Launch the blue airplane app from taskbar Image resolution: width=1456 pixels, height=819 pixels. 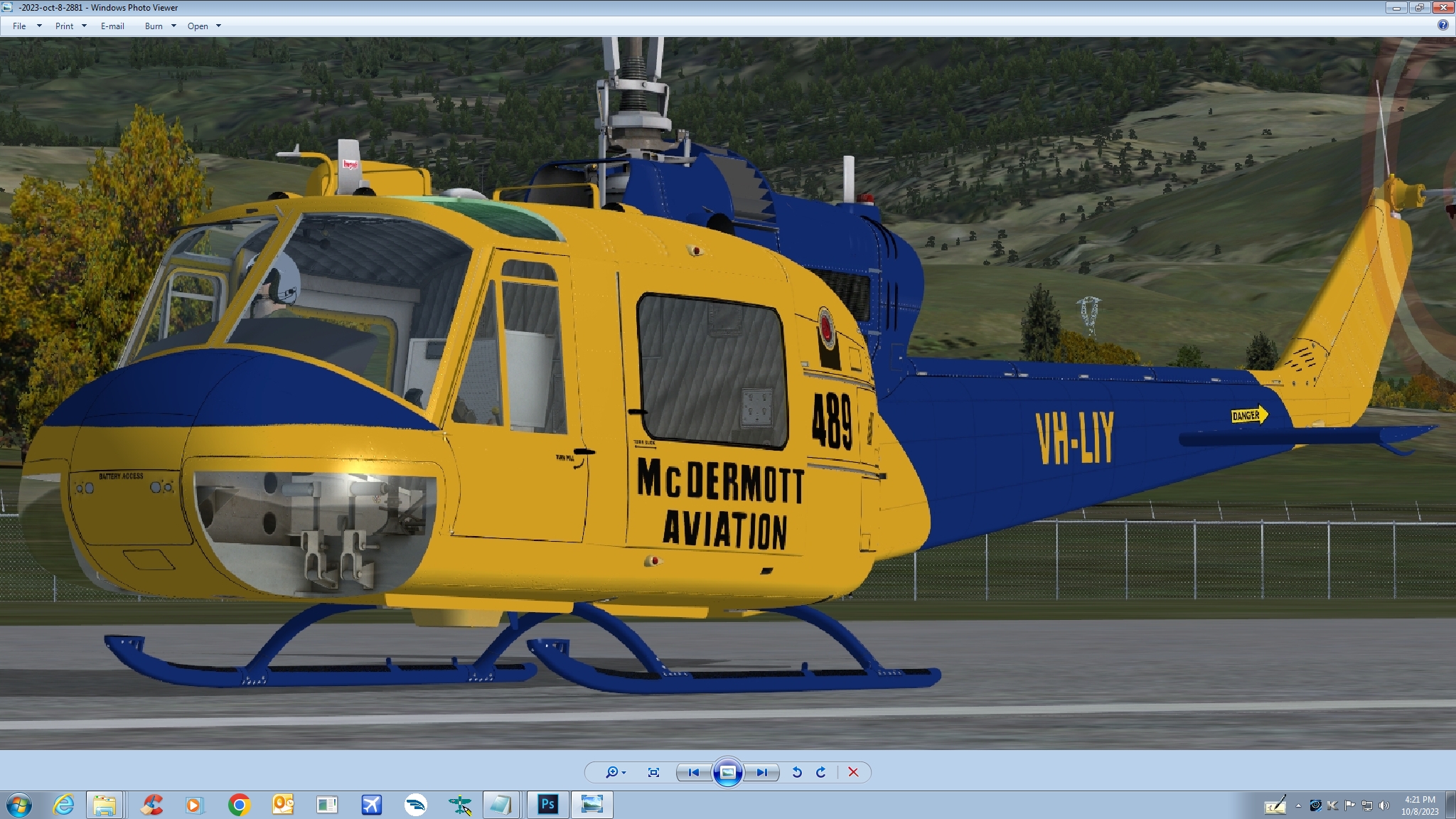coord(371,805)
